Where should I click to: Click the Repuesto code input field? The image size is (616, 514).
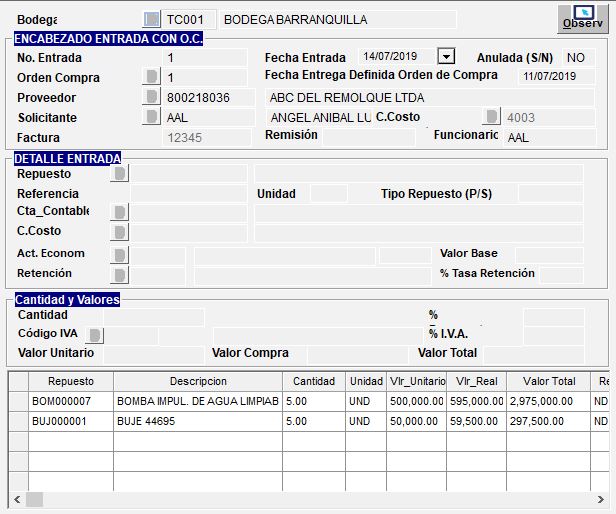click(189, 173)
